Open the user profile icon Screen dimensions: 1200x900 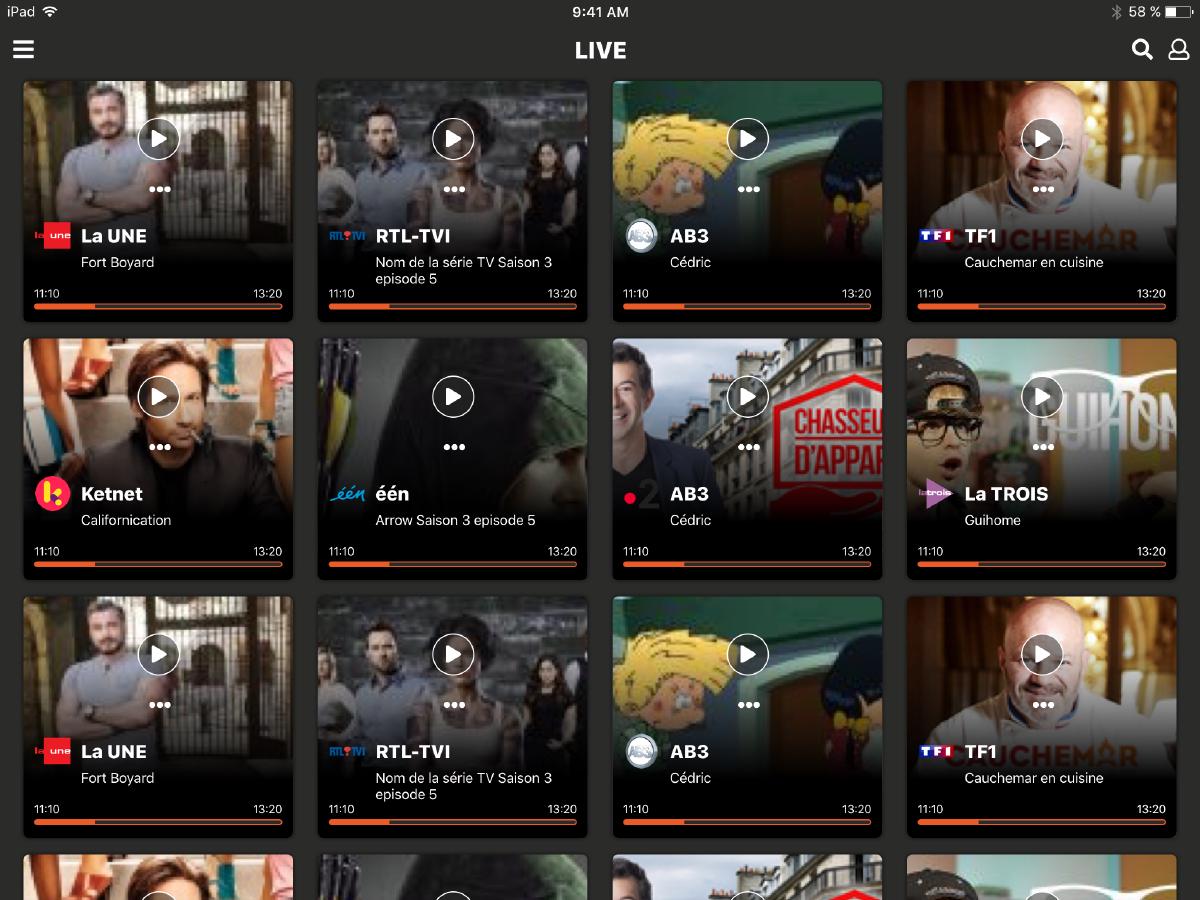(1179, 49)
